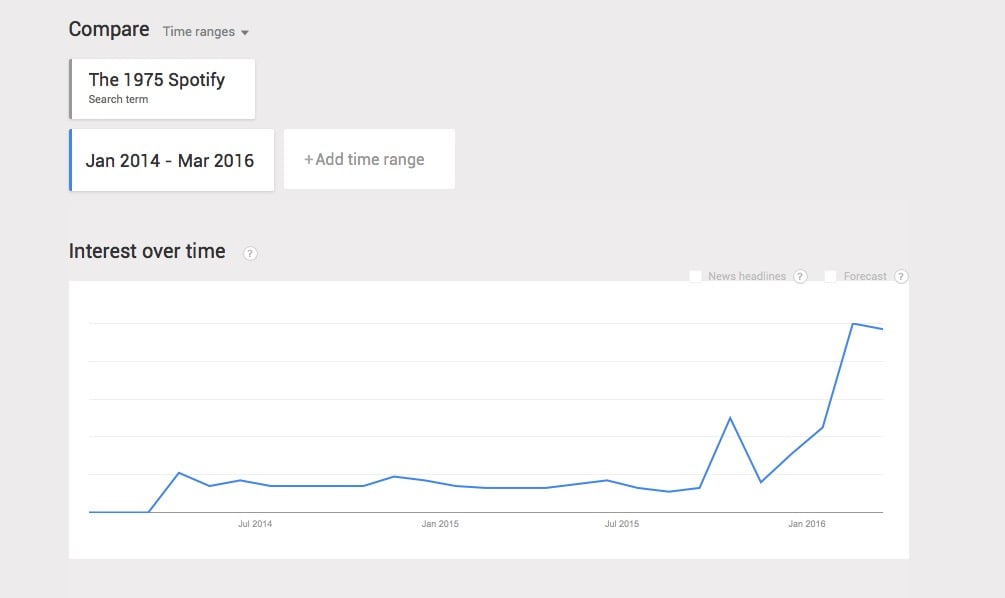Click the smaller late-2015 spike on chart

coord(730,418)
